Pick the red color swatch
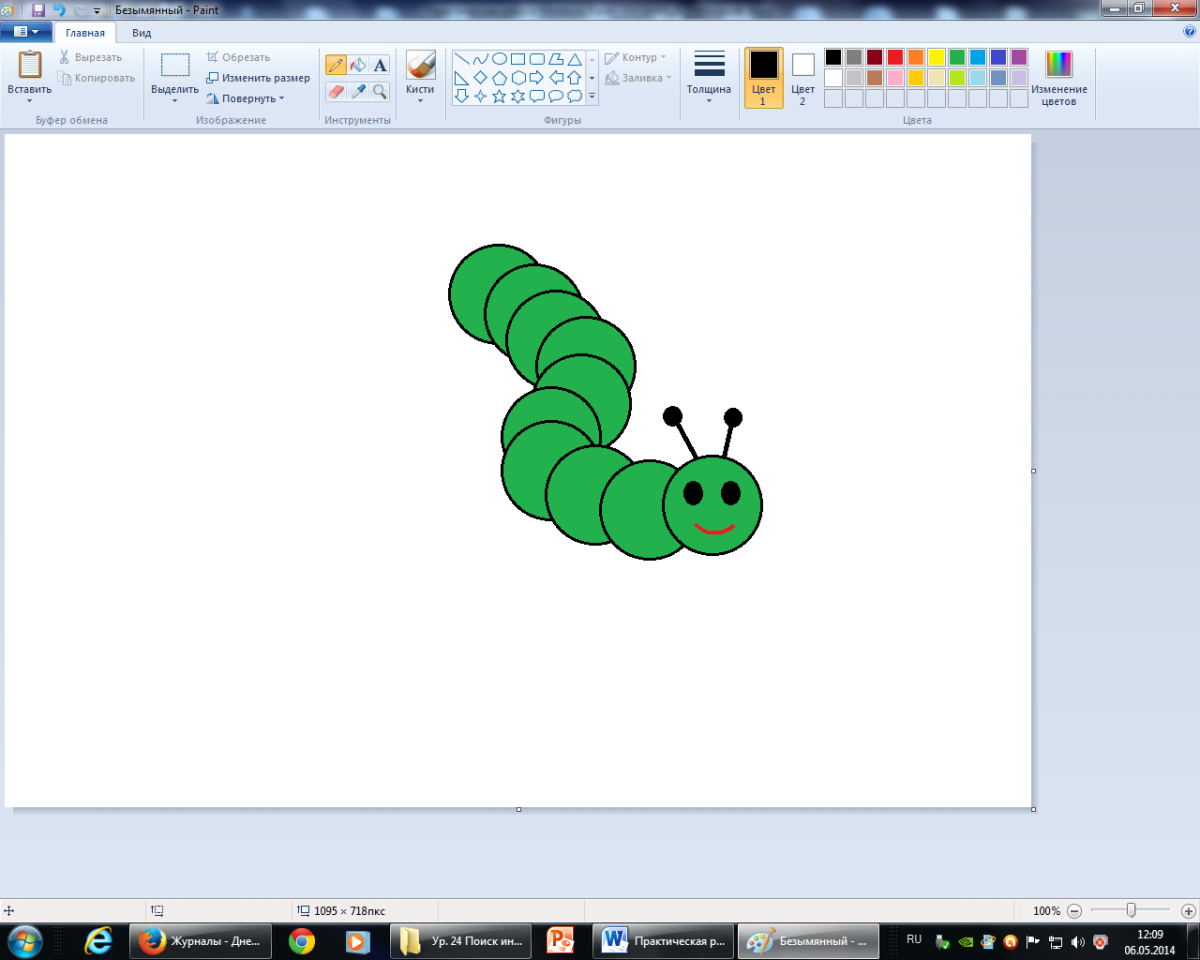 pyautogui.click(x=895, y=57)
